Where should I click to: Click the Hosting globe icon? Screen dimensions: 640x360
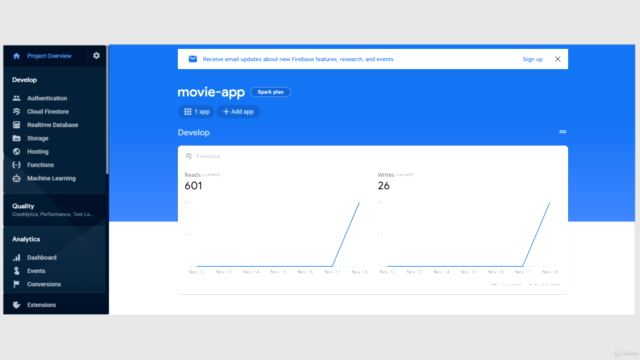tap(16, 151)
